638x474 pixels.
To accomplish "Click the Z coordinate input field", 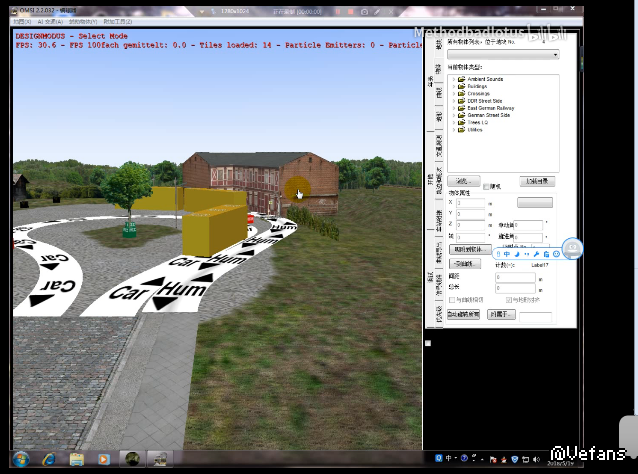I will coord(470,225).
